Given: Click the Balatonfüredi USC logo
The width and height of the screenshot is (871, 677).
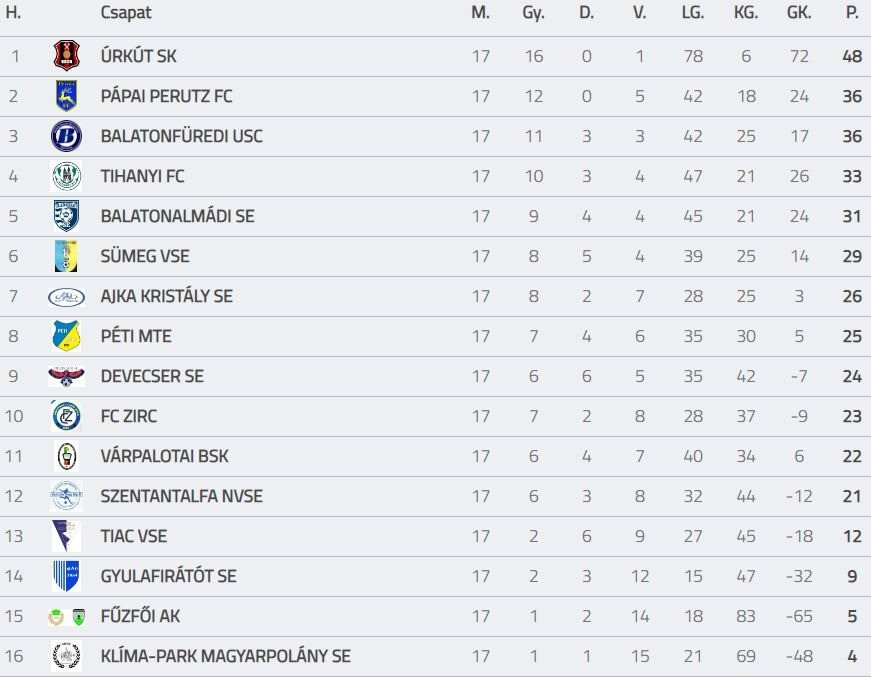Looking at the screenshot, I should pos(66,136).
